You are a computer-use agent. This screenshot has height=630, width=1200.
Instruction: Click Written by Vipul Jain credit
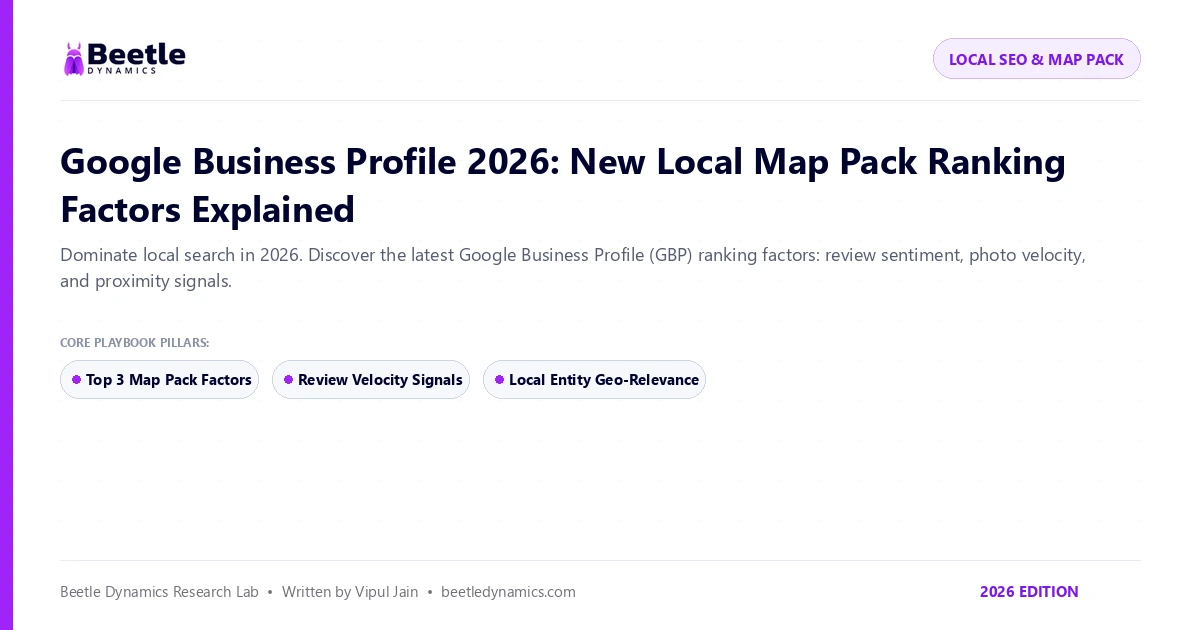[x=350, y=592]
